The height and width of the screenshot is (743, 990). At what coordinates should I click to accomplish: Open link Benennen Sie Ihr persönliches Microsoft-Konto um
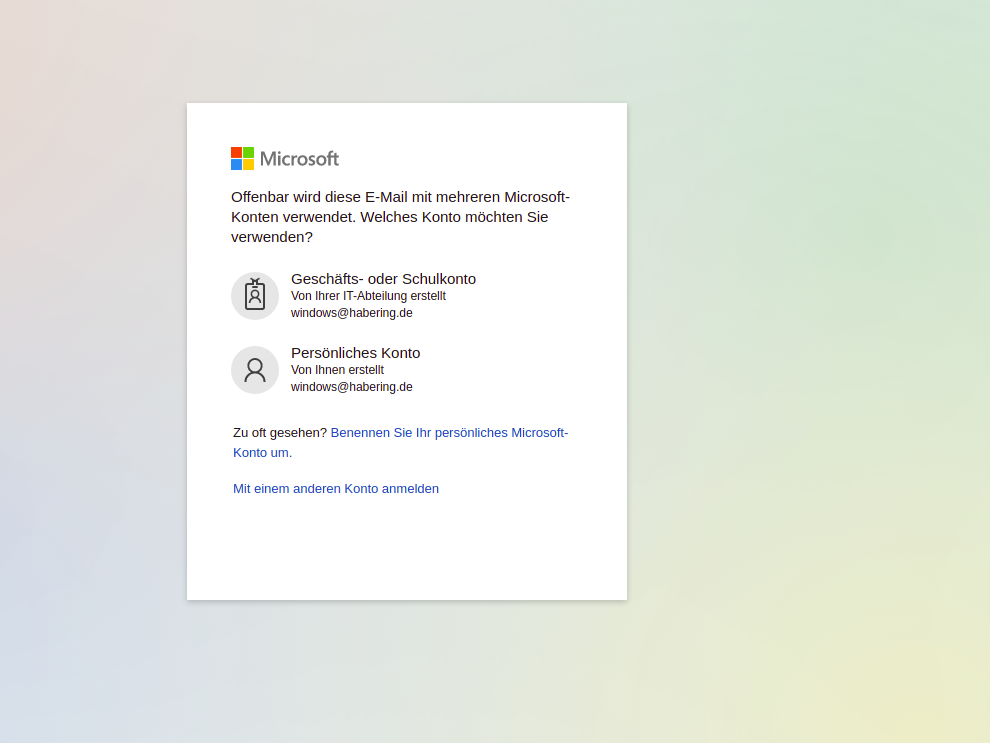[x=400, y=443]
